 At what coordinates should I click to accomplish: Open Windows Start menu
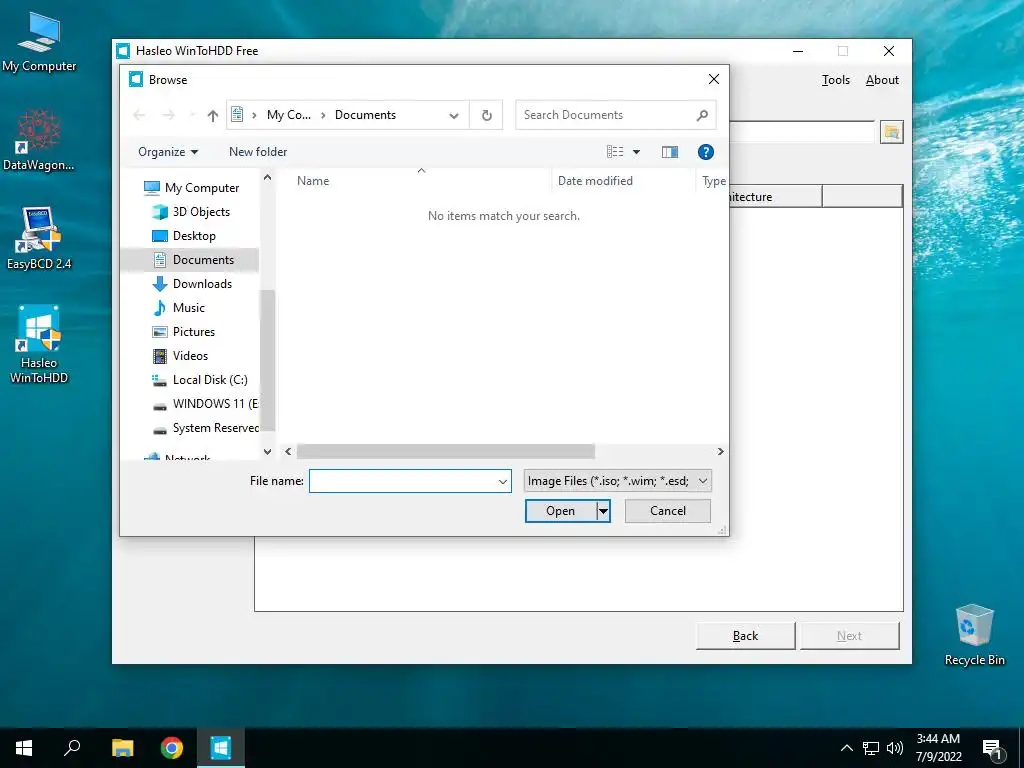(x=24, y=748)
